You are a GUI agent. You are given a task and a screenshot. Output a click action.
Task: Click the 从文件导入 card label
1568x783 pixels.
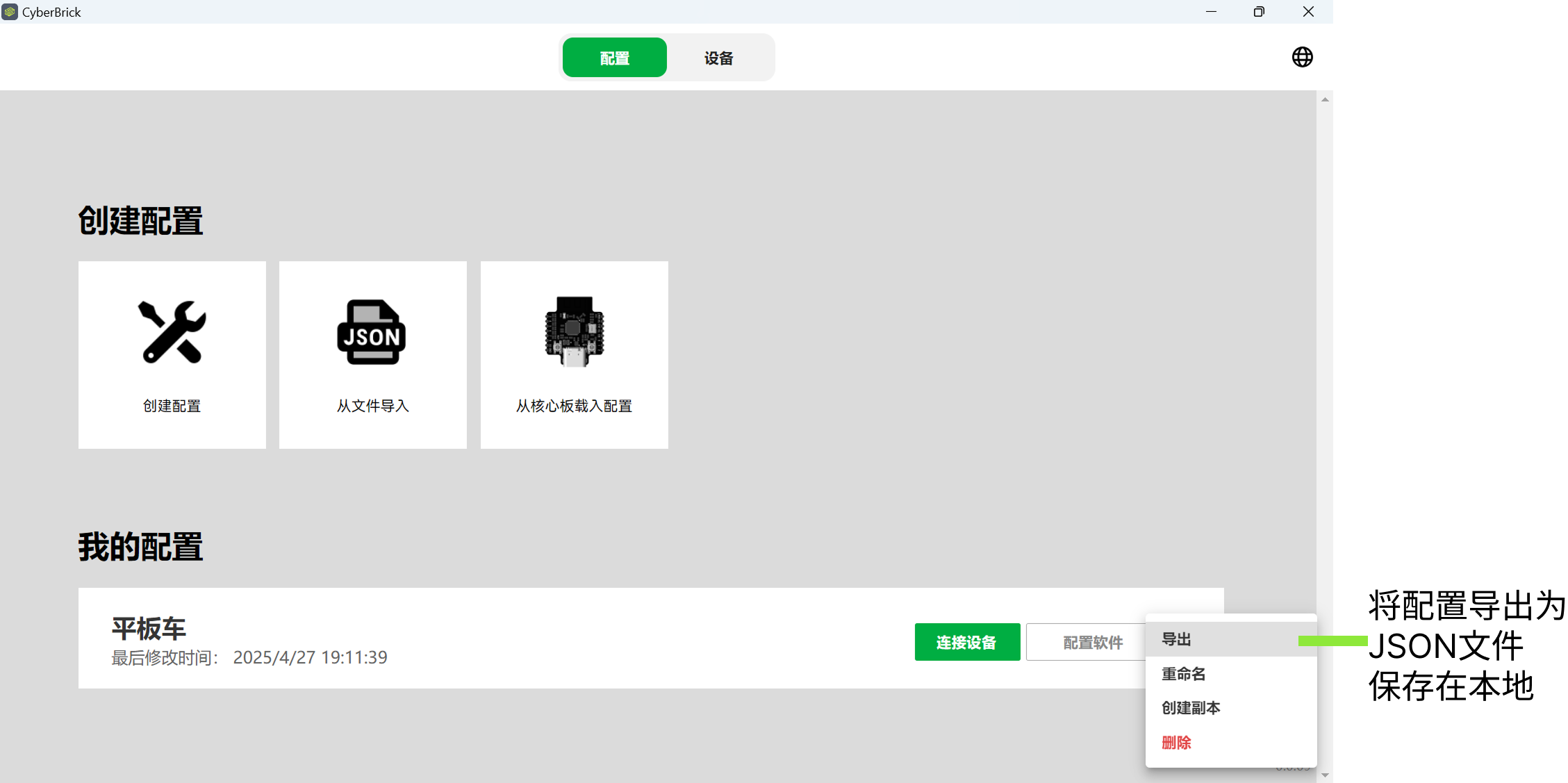373,406
